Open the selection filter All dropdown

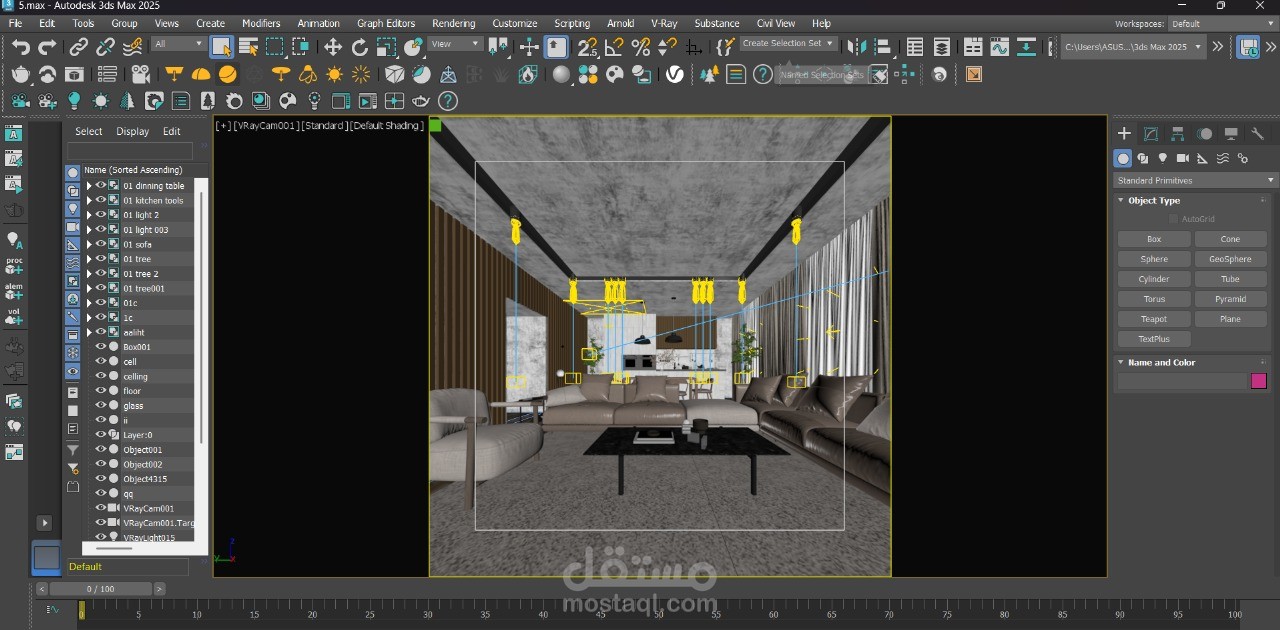[x=179, y=45]
